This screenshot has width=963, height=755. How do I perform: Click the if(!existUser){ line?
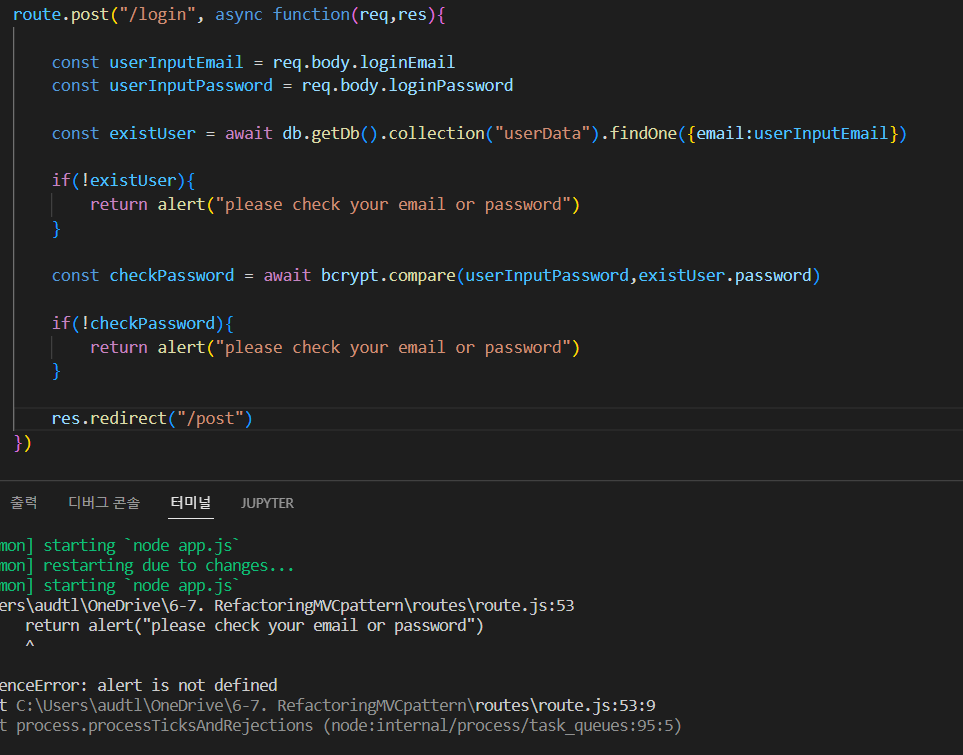click(123, 181)
